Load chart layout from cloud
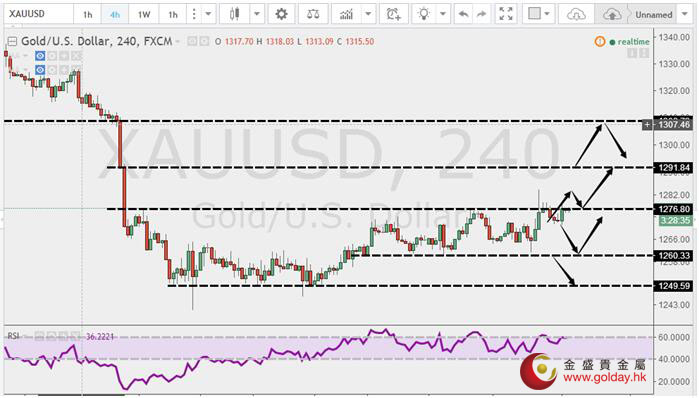 [576, 14]
